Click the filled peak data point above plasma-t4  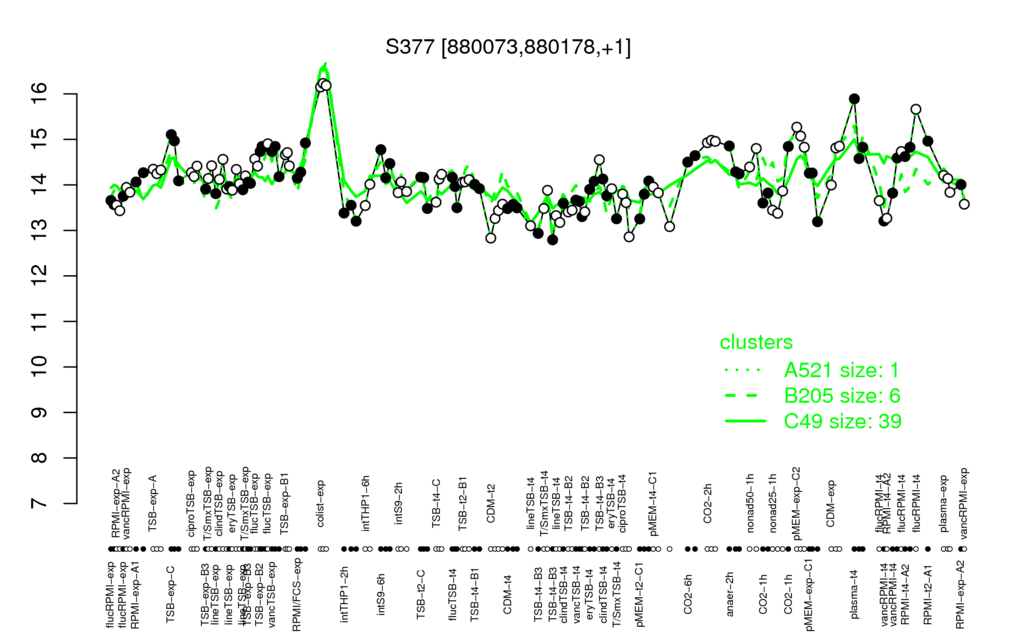point(854,99)
